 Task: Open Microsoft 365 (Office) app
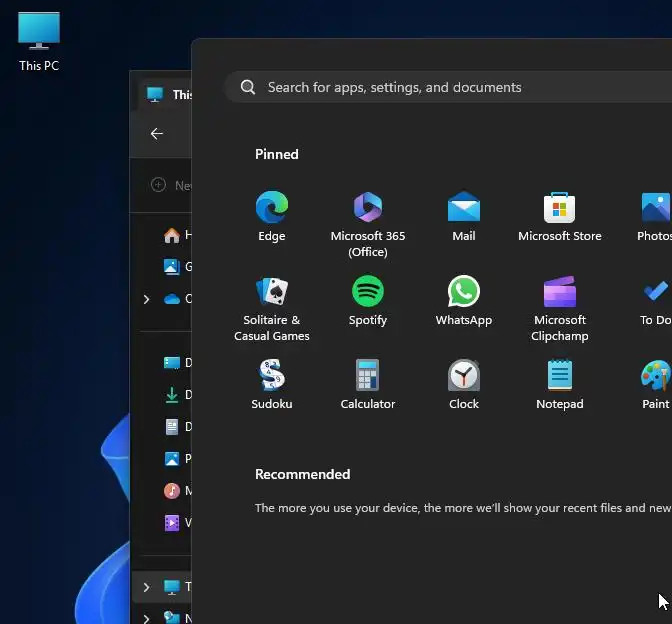point(368,225)
